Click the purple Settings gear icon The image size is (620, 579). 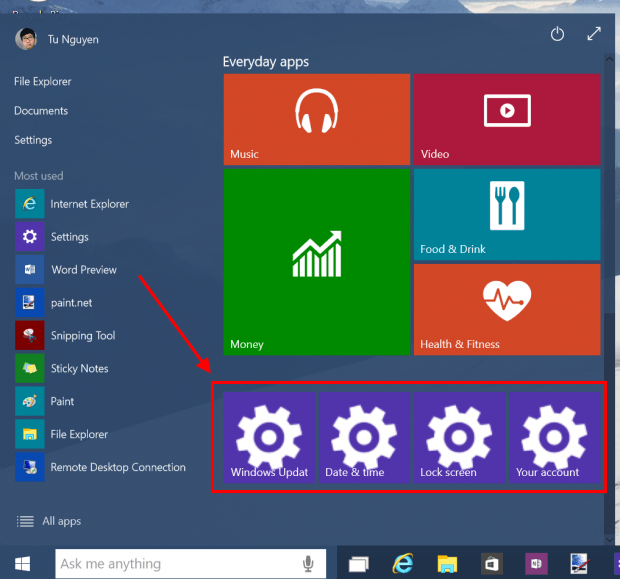click(x=30, y=237)
